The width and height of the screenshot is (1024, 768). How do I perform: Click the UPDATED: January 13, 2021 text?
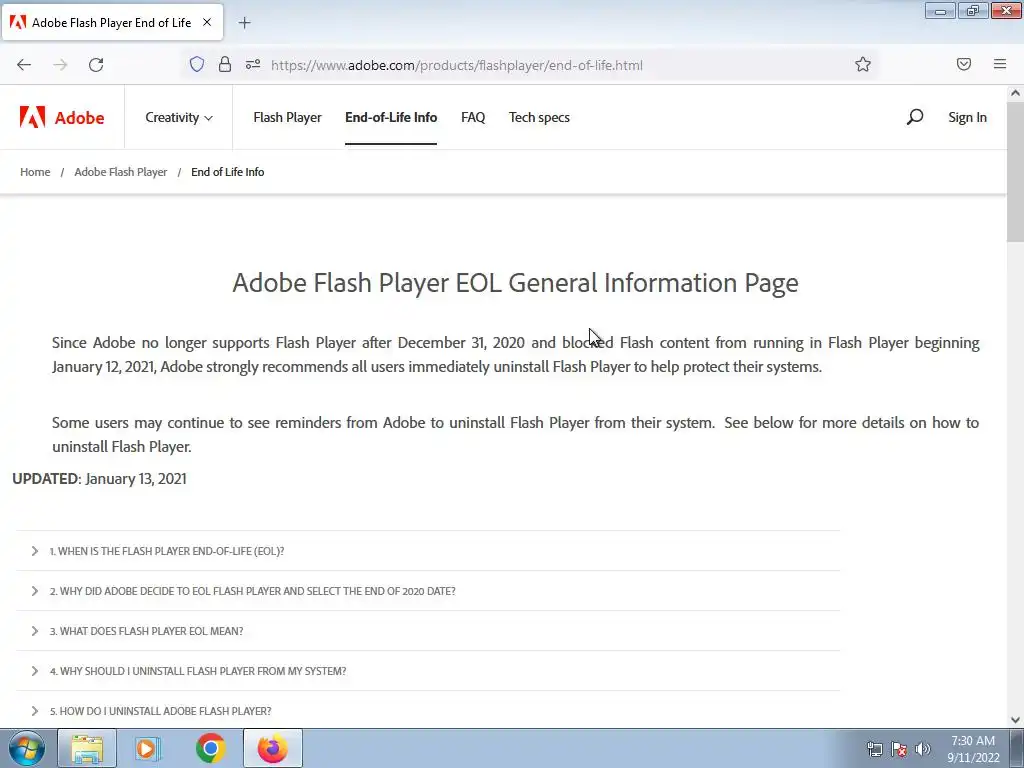pos(99,479)
